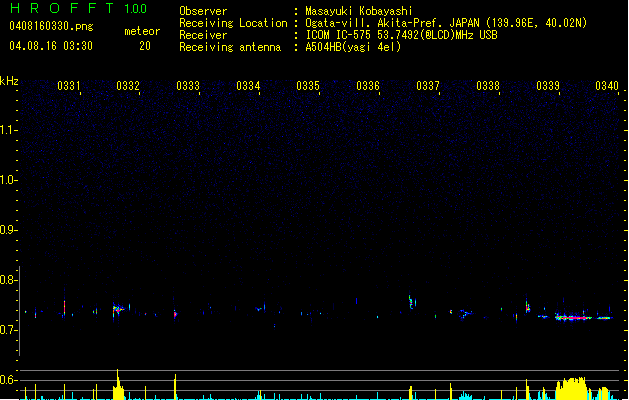Click the meteor count value 20
This screenshot has height=400, width=629.
[145, 46]
